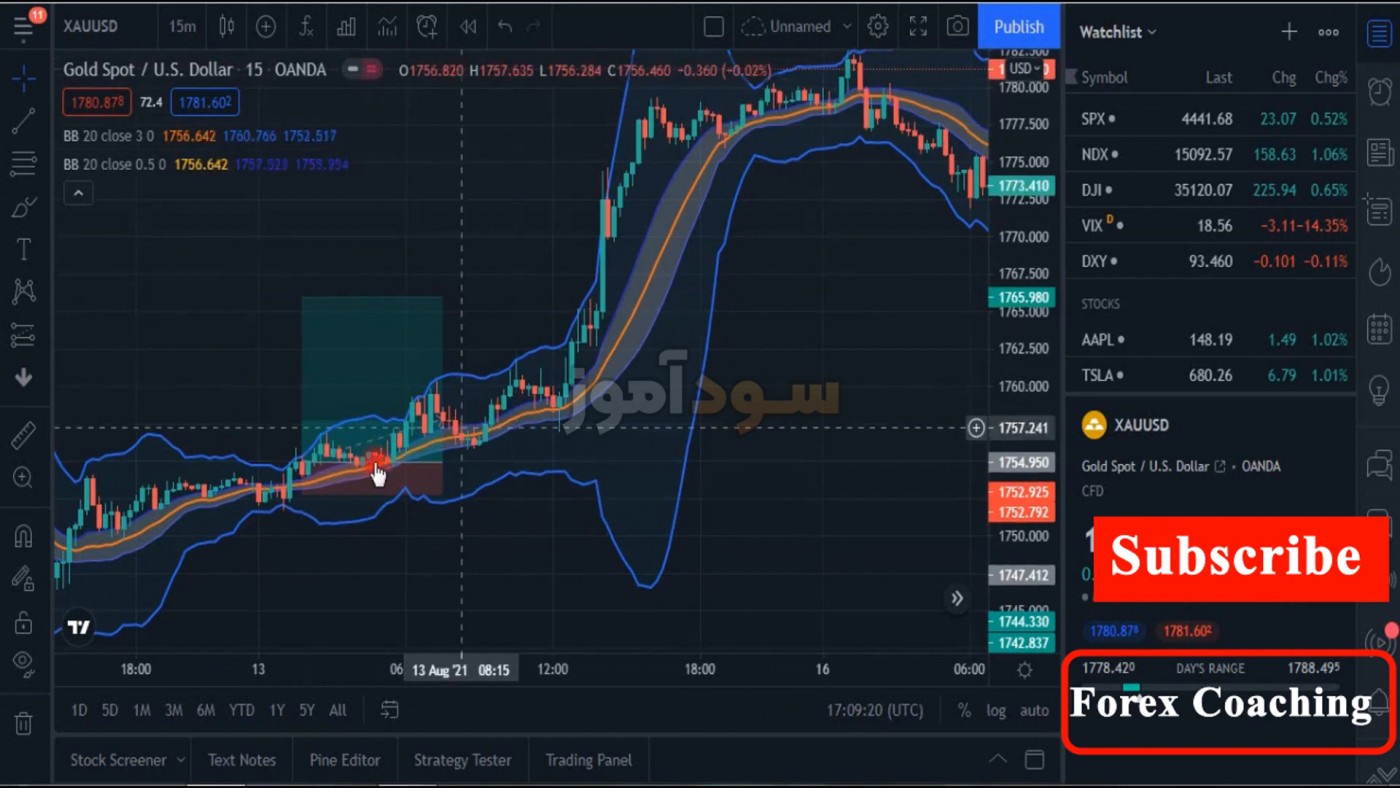The height and width of the screenshot is (788, 1400).
Task: Select VIX row in watchlist
Action: tap(1212, 226)
